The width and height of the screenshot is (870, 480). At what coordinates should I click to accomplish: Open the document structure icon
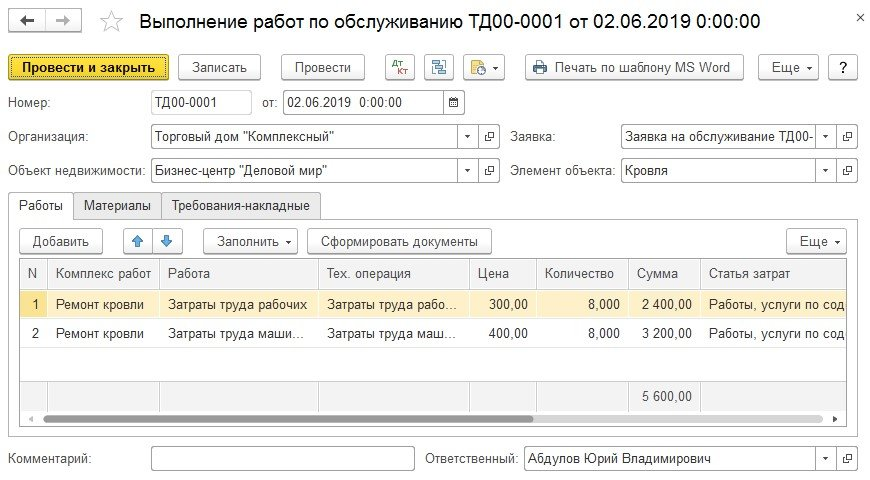[x=437, y=68]
